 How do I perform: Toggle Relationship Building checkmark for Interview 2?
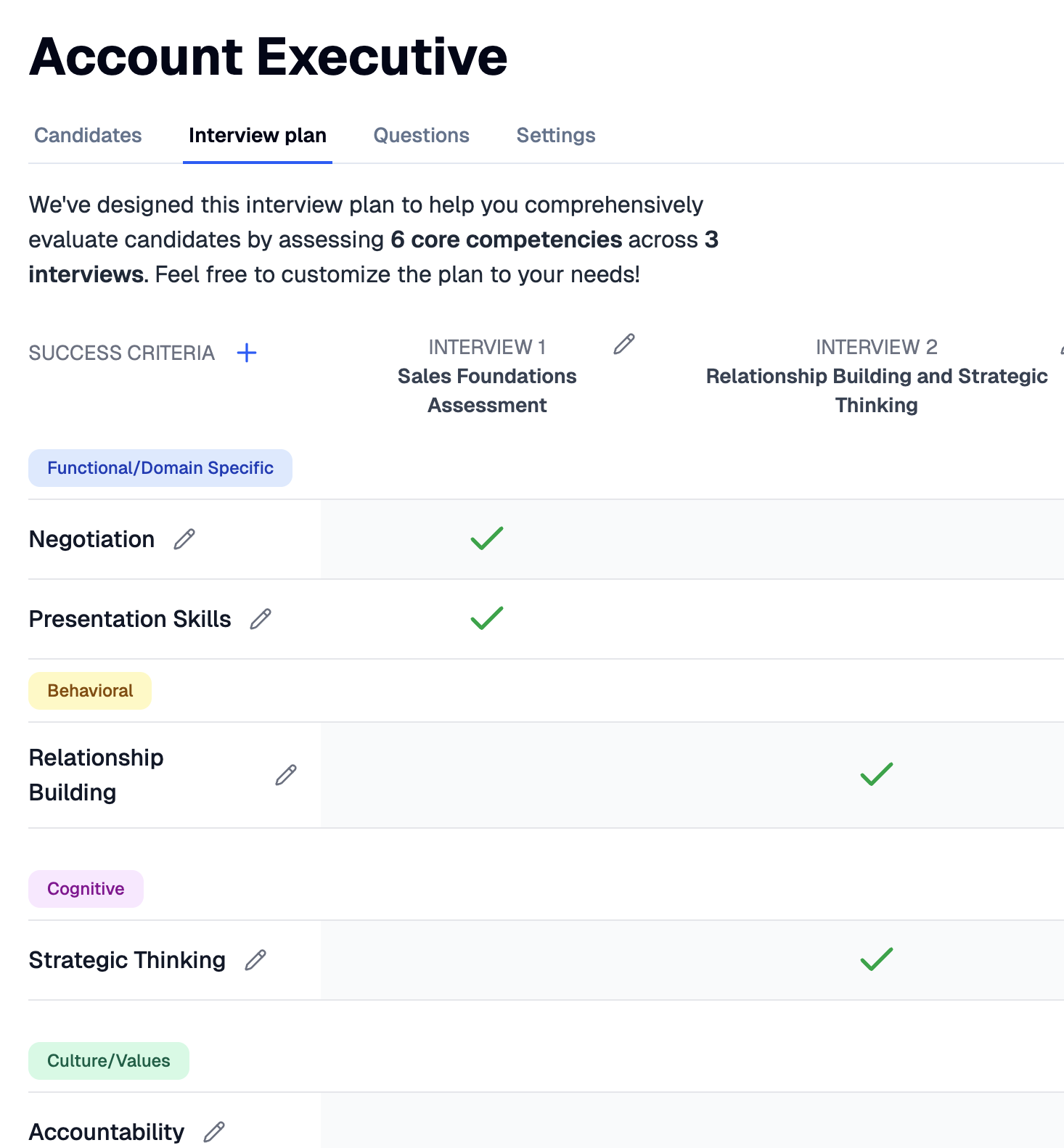[x=876, y=774]
